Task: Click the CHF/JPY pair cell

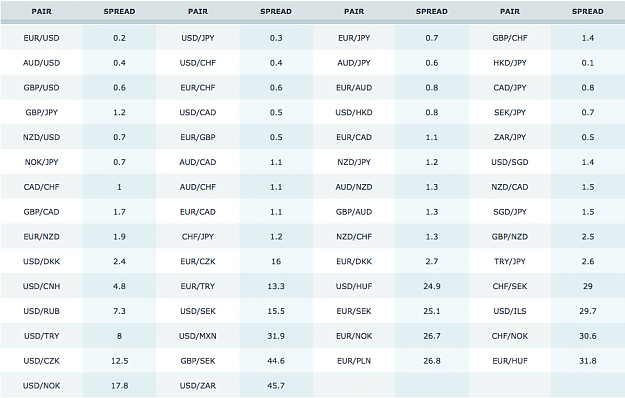Action: coord(198,237)
